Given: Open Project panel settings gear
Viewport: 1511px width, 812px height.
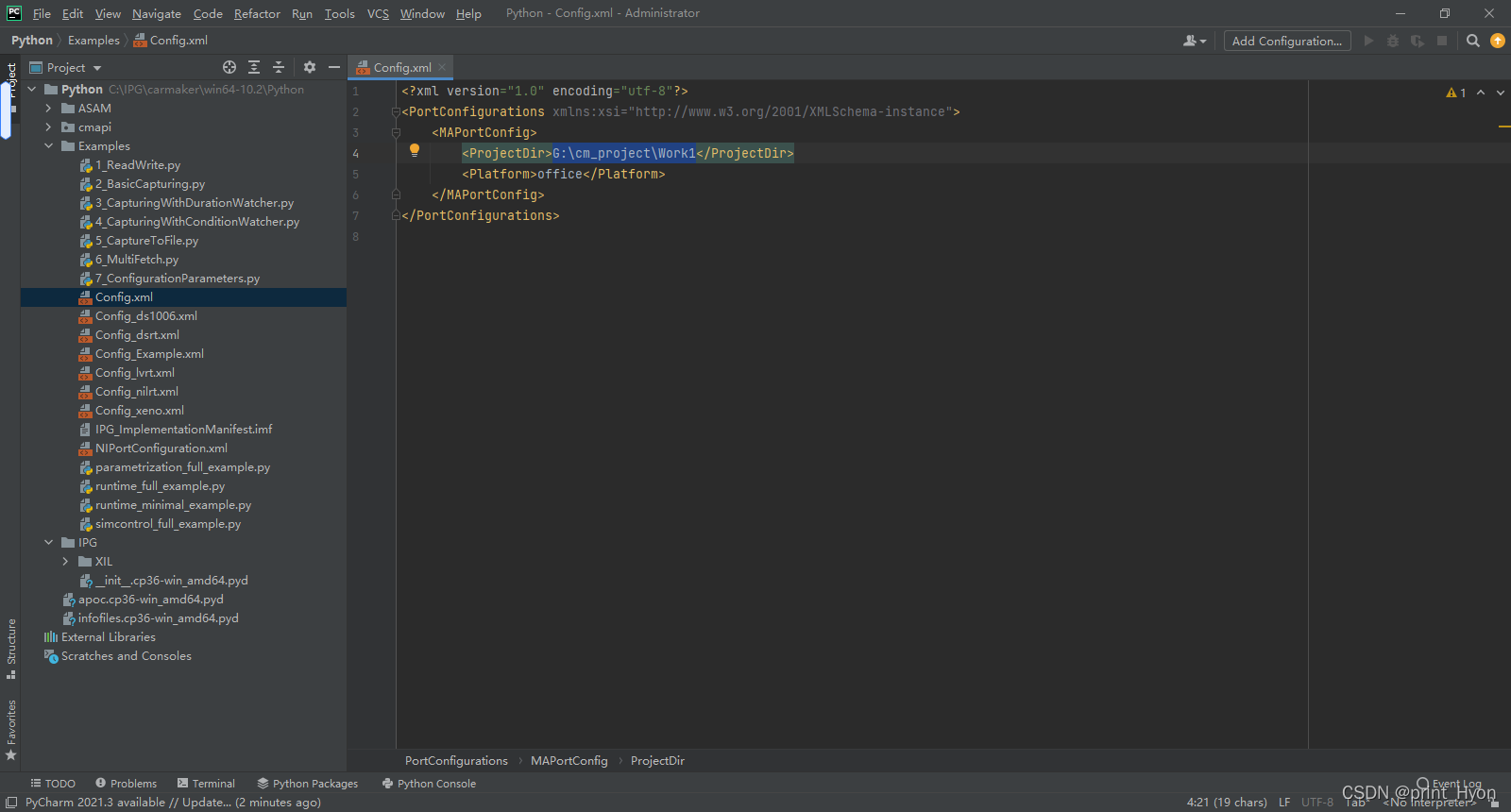Looking at the screenshot, I should 310,67.
